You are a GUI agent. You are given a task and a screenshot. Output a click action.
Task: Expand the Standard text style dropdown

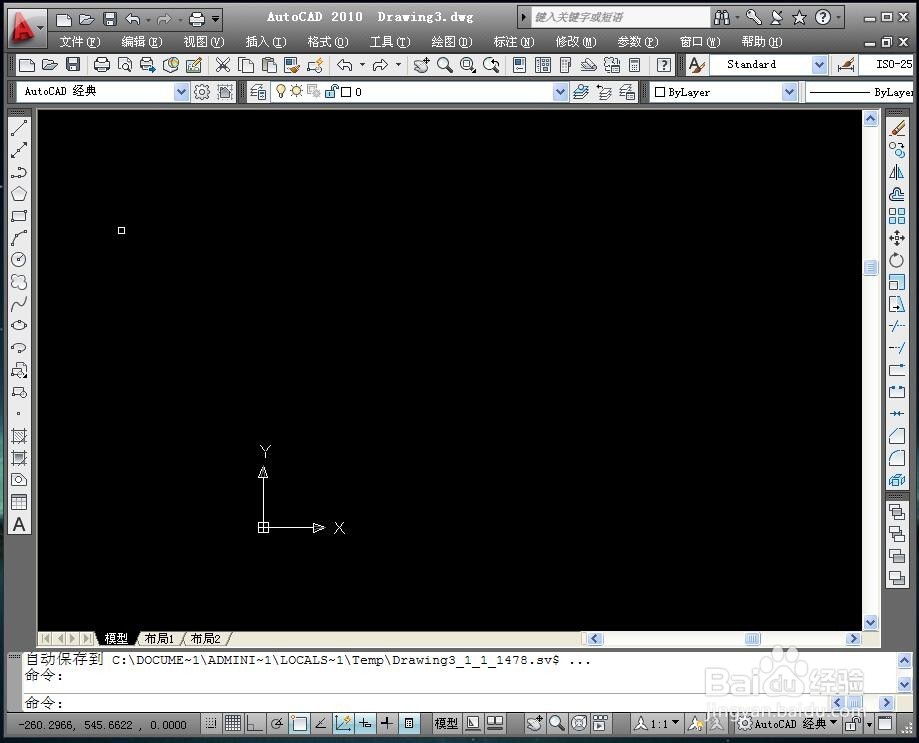tap(819, 65)
